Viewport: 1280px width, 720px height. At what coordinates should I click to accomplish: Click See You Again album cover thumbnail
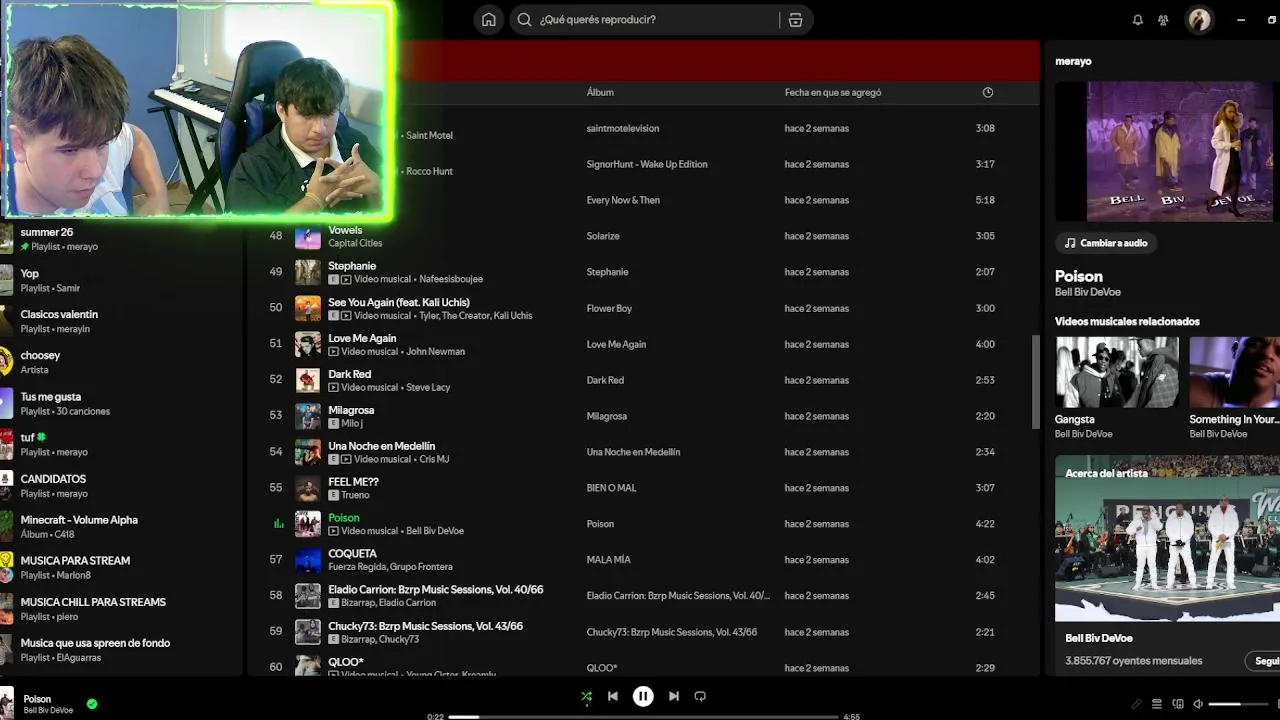[308, 308]
